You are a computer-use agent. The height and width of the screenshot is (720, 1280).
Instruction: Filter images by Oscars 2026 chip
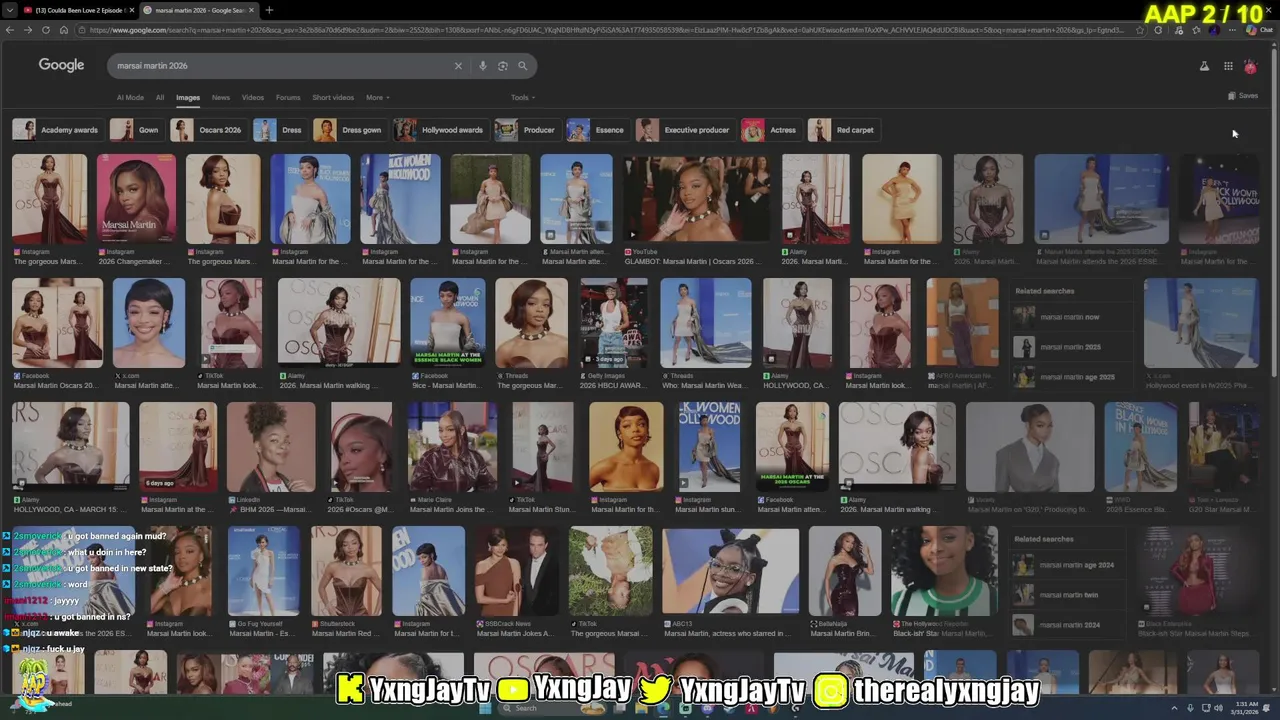[x=208, y=130]
